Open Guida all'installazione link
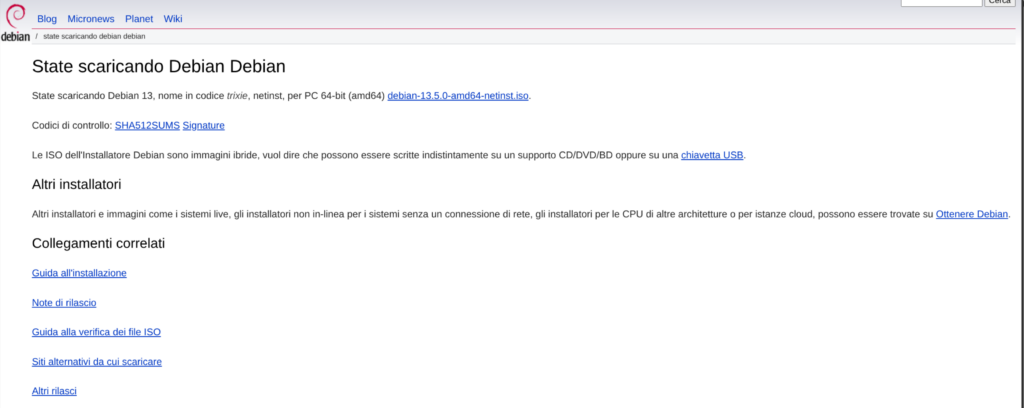Image resolution: width=1024 pixels, height=408 pixels. (79, 273)
